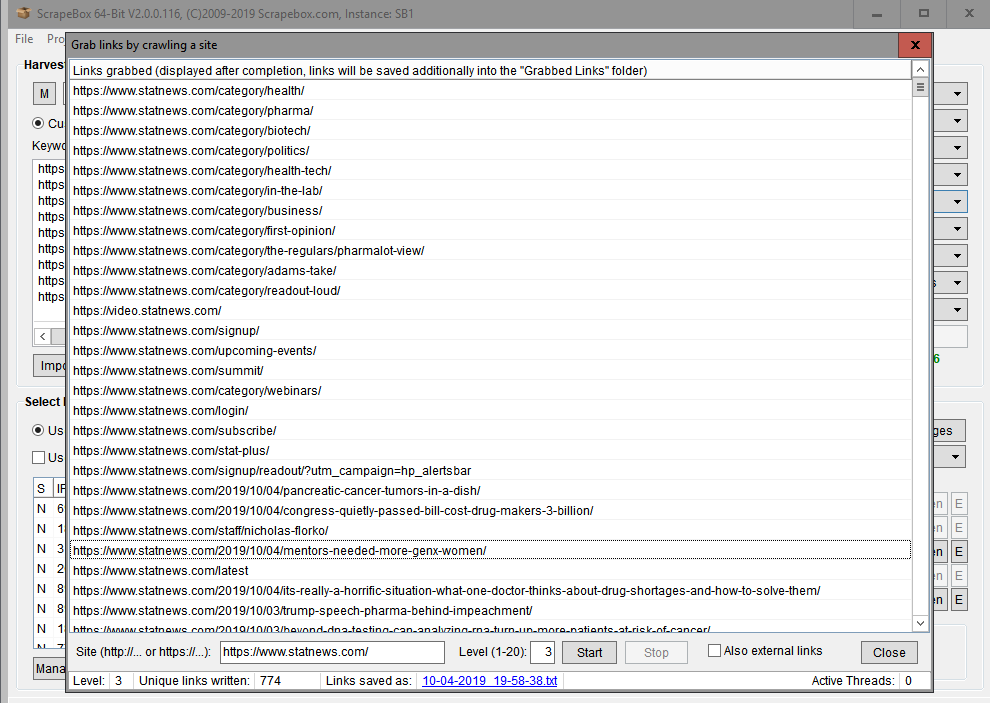This screenshot has height=703, width=990.
Task: Select the statnews.com/latest link row
Action: [491, 570]
